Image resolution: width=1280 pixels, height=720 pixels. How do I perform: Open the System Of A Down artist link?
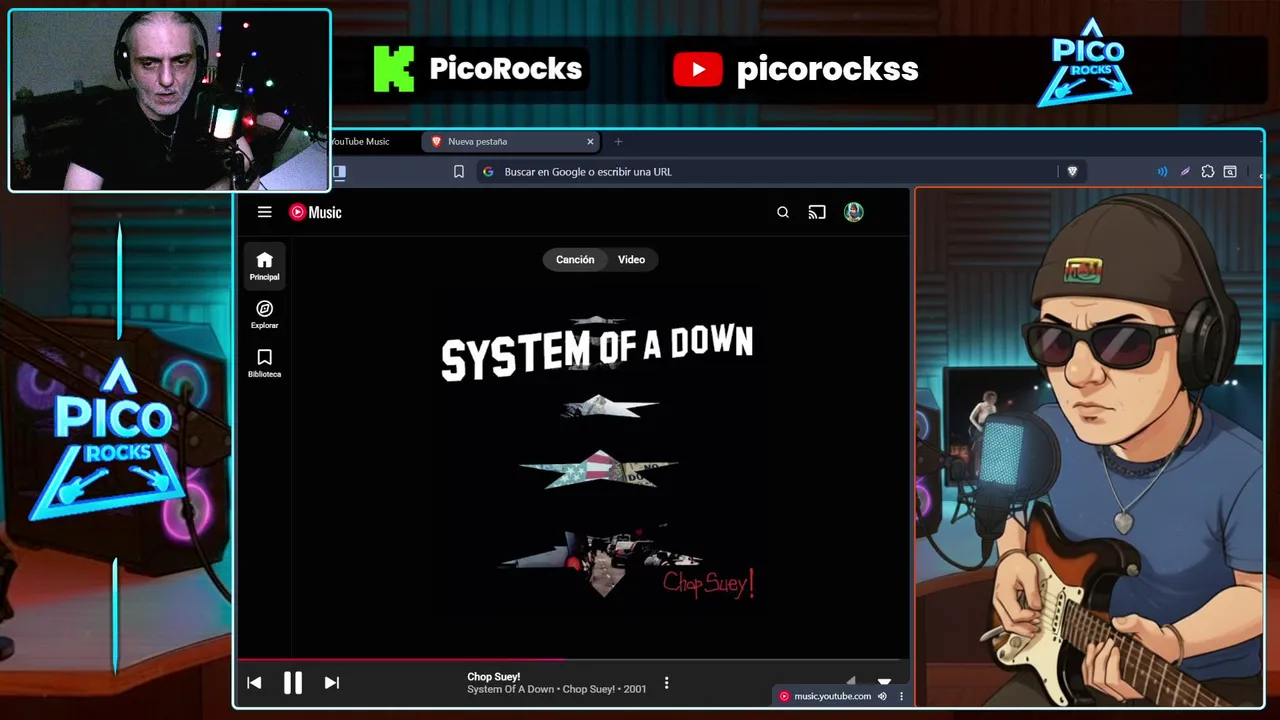pyautogui.click(x=510, y=690)
